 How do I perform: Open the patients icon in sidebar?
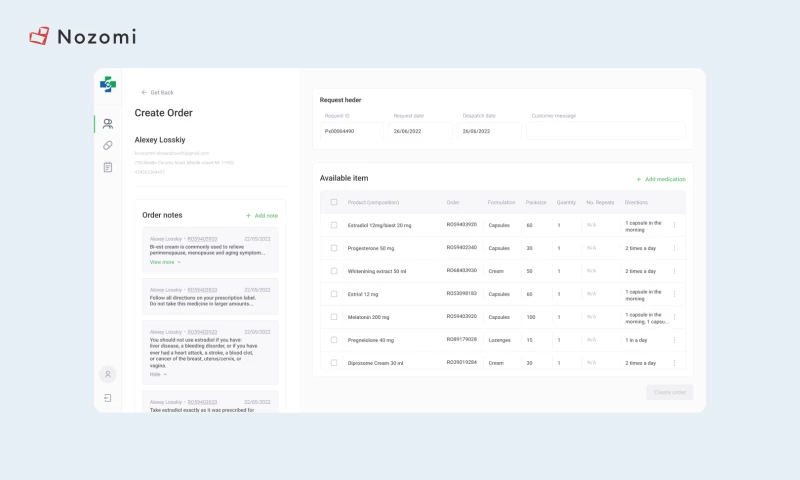[x=108, y=123]
